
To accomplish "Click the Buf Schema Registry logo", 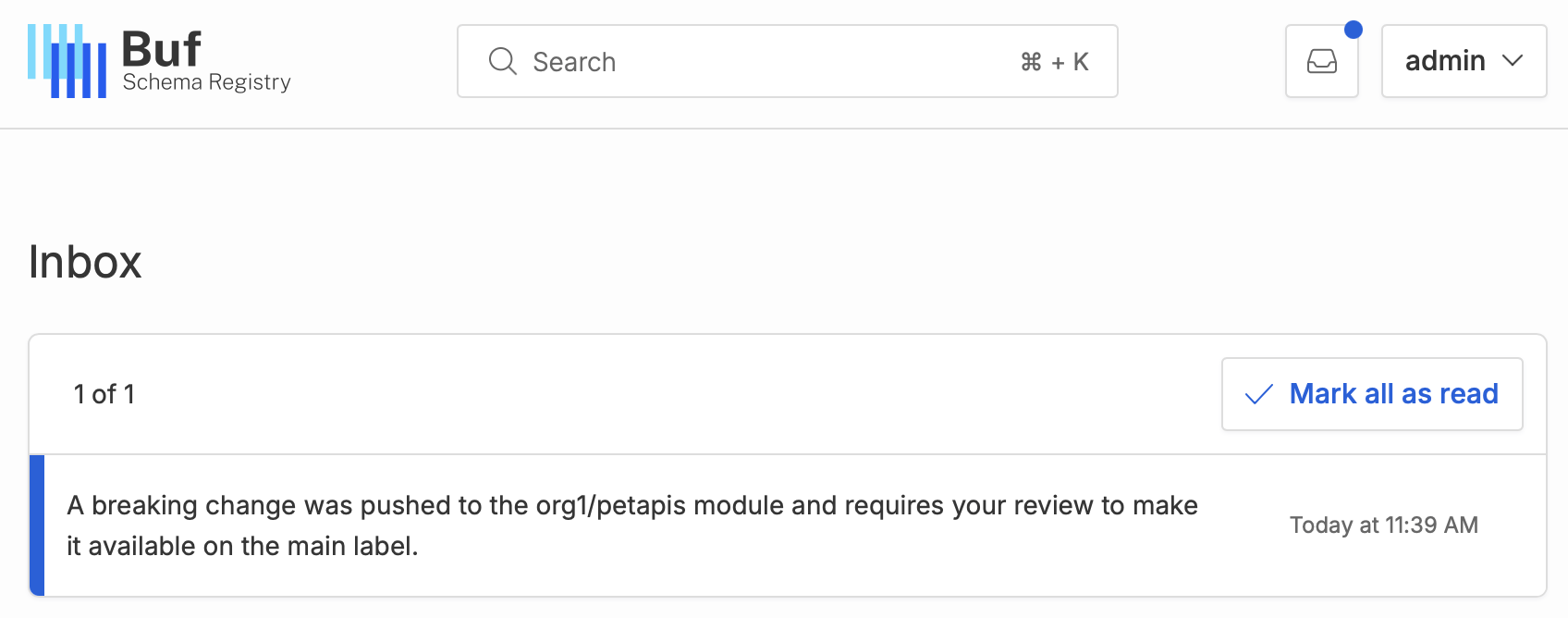I will 159,61.
